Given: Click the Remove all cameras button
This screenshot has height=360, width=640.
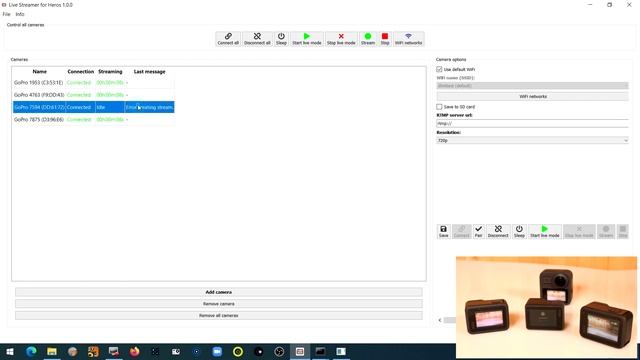Looking at the screenshot, I should [x=219, y=316].
